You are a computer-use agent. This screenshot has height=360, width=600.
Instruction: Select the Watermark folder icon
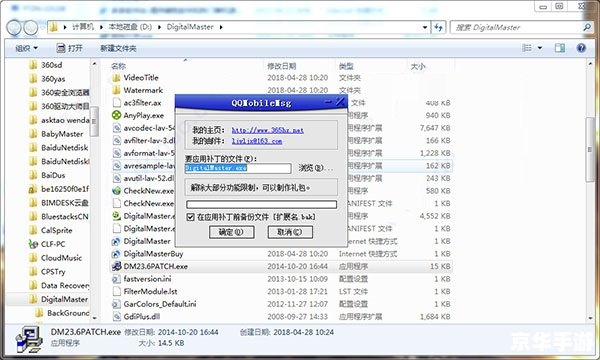pyautogui.click(x=116, y=90)
